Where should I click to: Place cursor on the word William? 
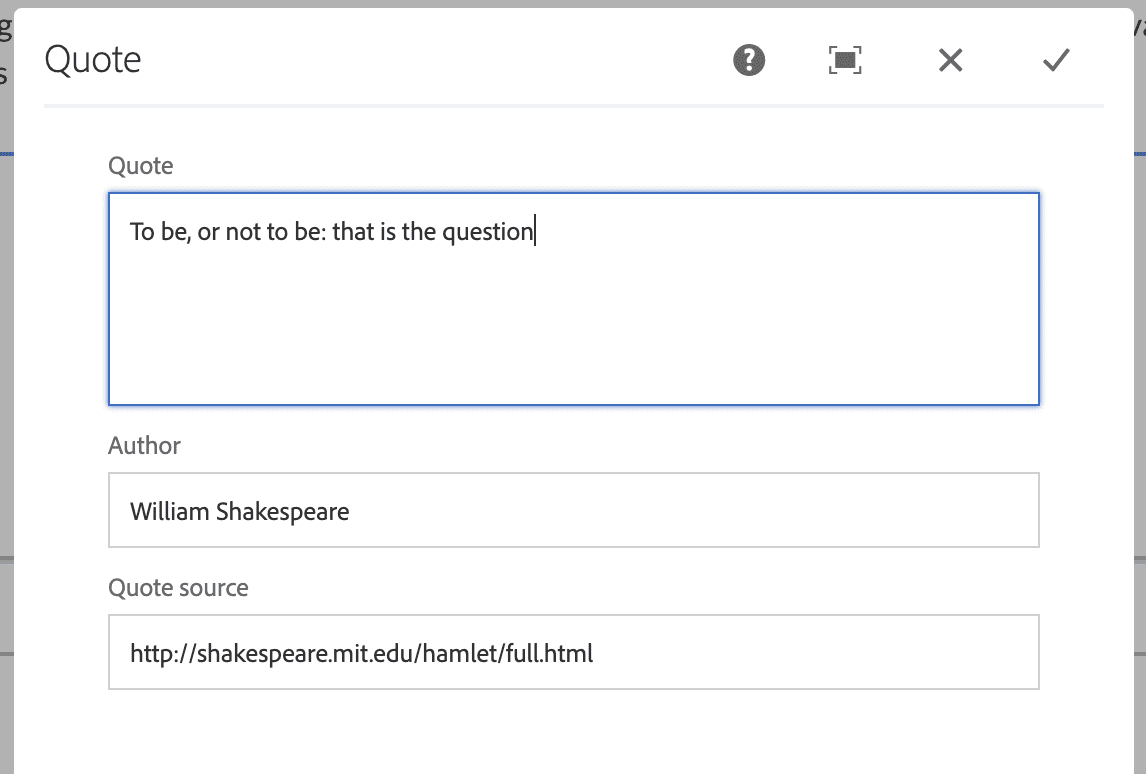pyautogui.click(x=170, y=511)
